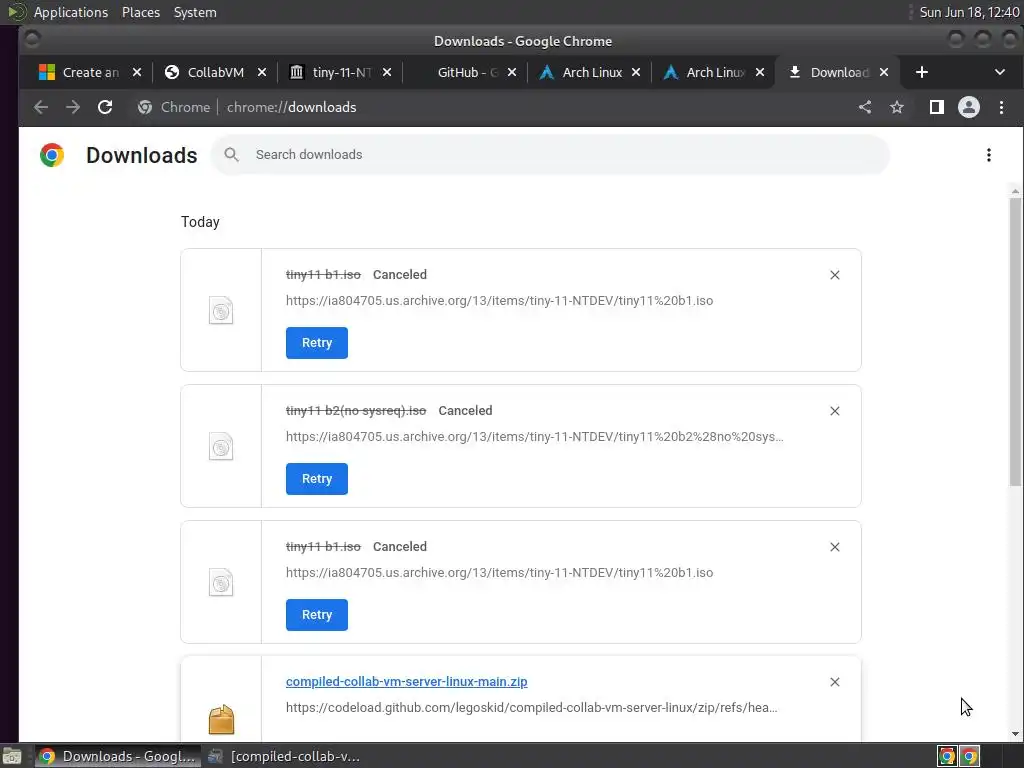1024x768 pixels.
Task: Share this page via the share icon
Action: coord(865,107)
